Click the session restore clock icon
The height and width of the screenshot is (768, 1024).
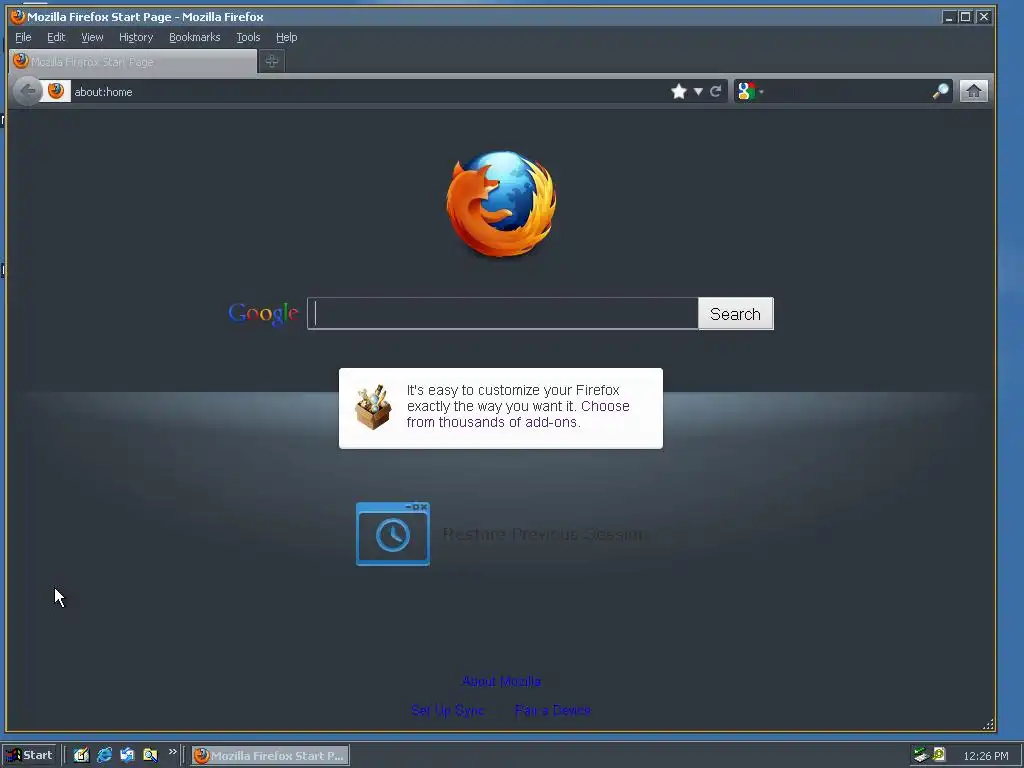pos(392,534)
